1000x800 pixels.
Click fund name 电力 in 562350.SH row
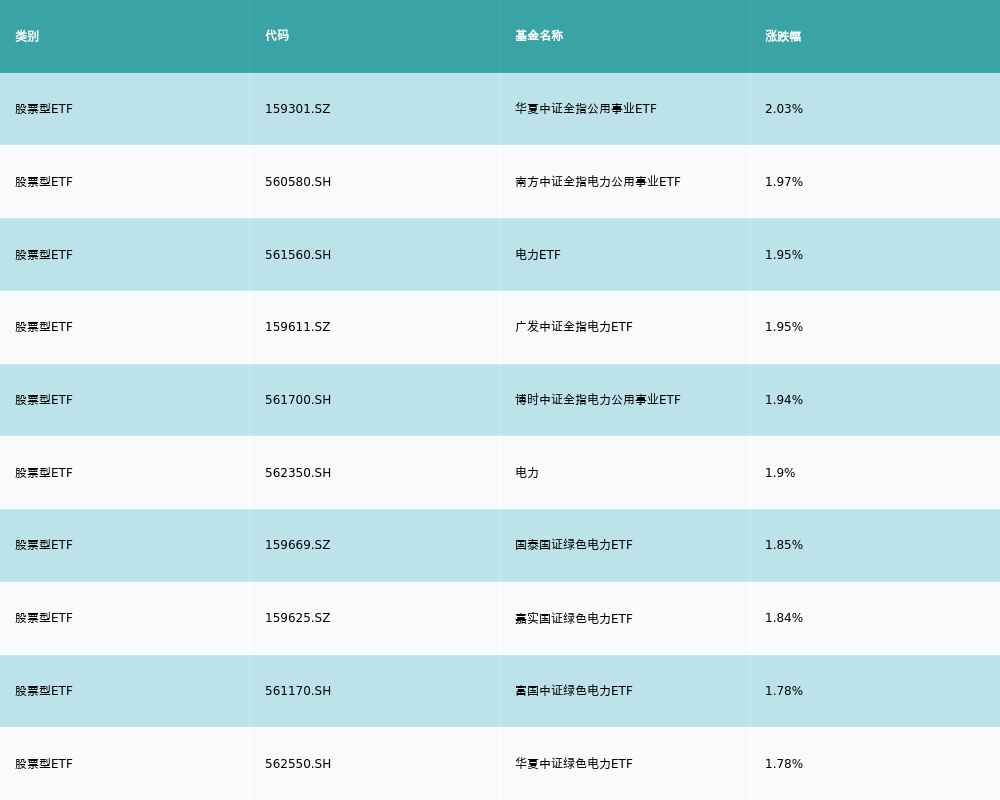click(x=527, y=473)
